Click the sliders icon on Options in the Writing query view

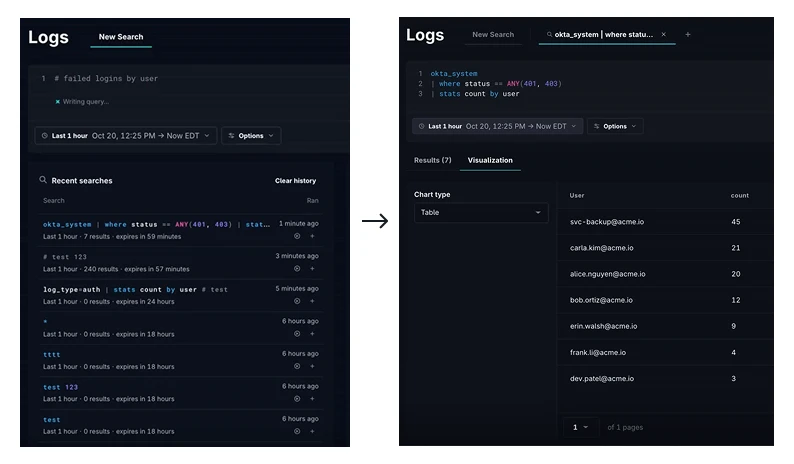click(231, 136)
